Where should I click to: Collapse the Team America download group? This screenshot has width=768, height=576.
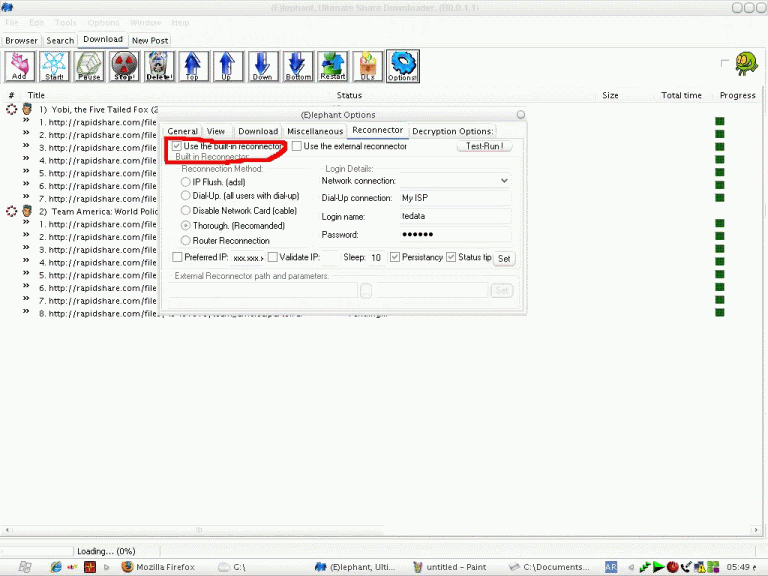[12, 212]
